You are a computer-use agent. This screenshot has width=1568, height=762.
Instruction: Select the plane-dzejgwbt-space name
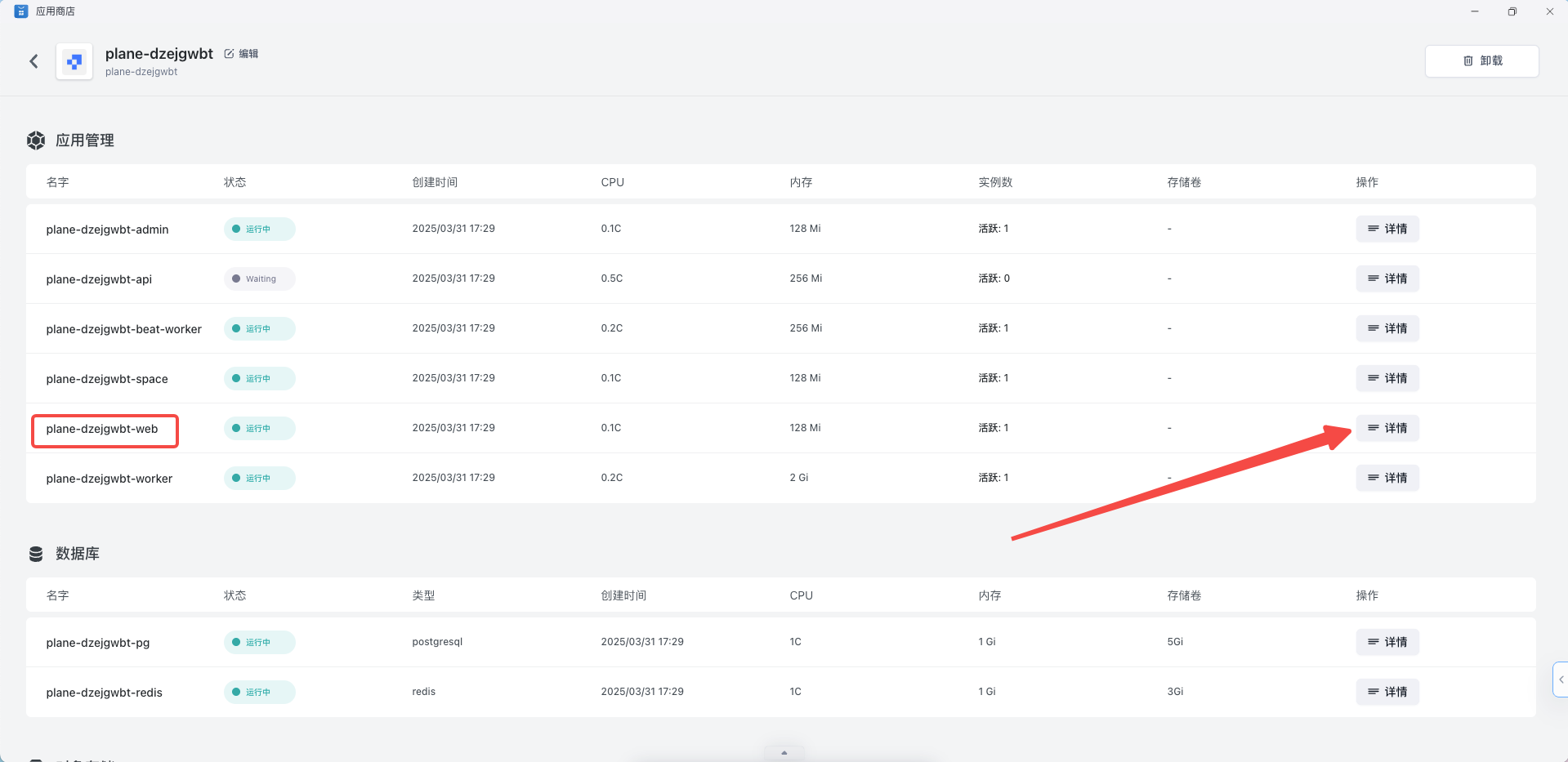(107, 379)
